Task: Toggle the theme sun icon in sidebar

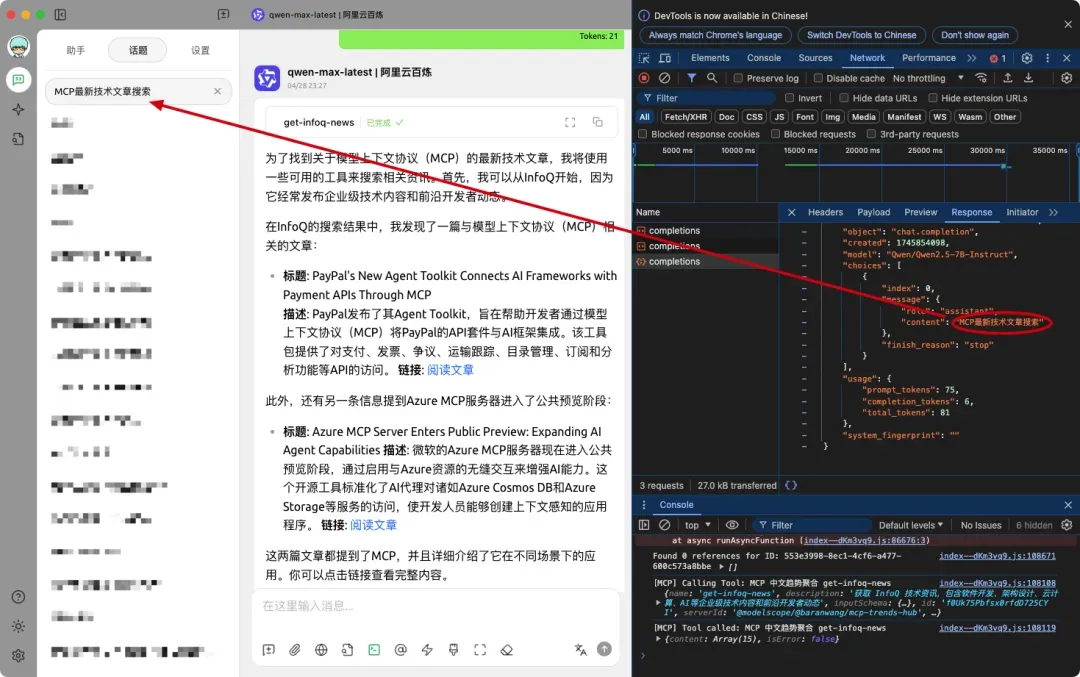Action: (19, 626)
